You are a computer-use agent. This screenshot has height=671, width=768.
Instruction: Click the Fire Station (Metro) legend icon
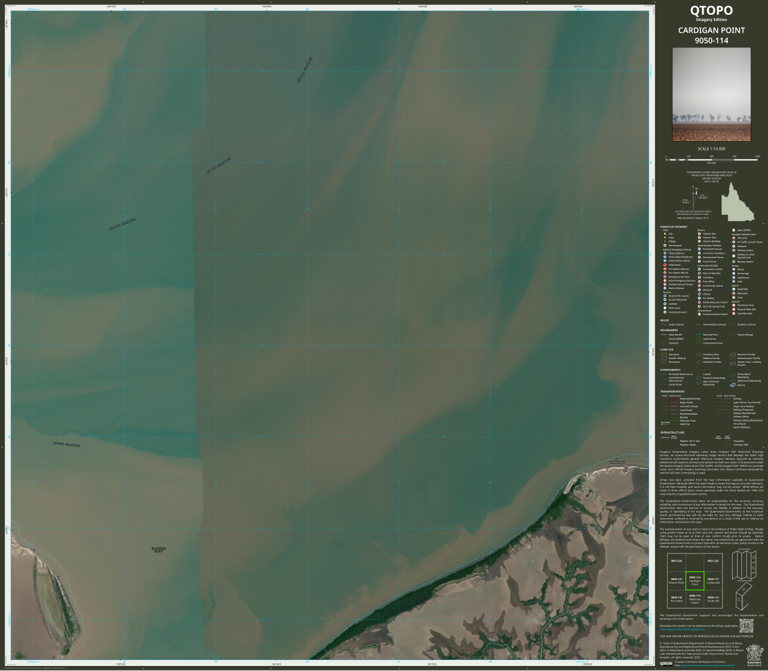[x=665, y=269]
